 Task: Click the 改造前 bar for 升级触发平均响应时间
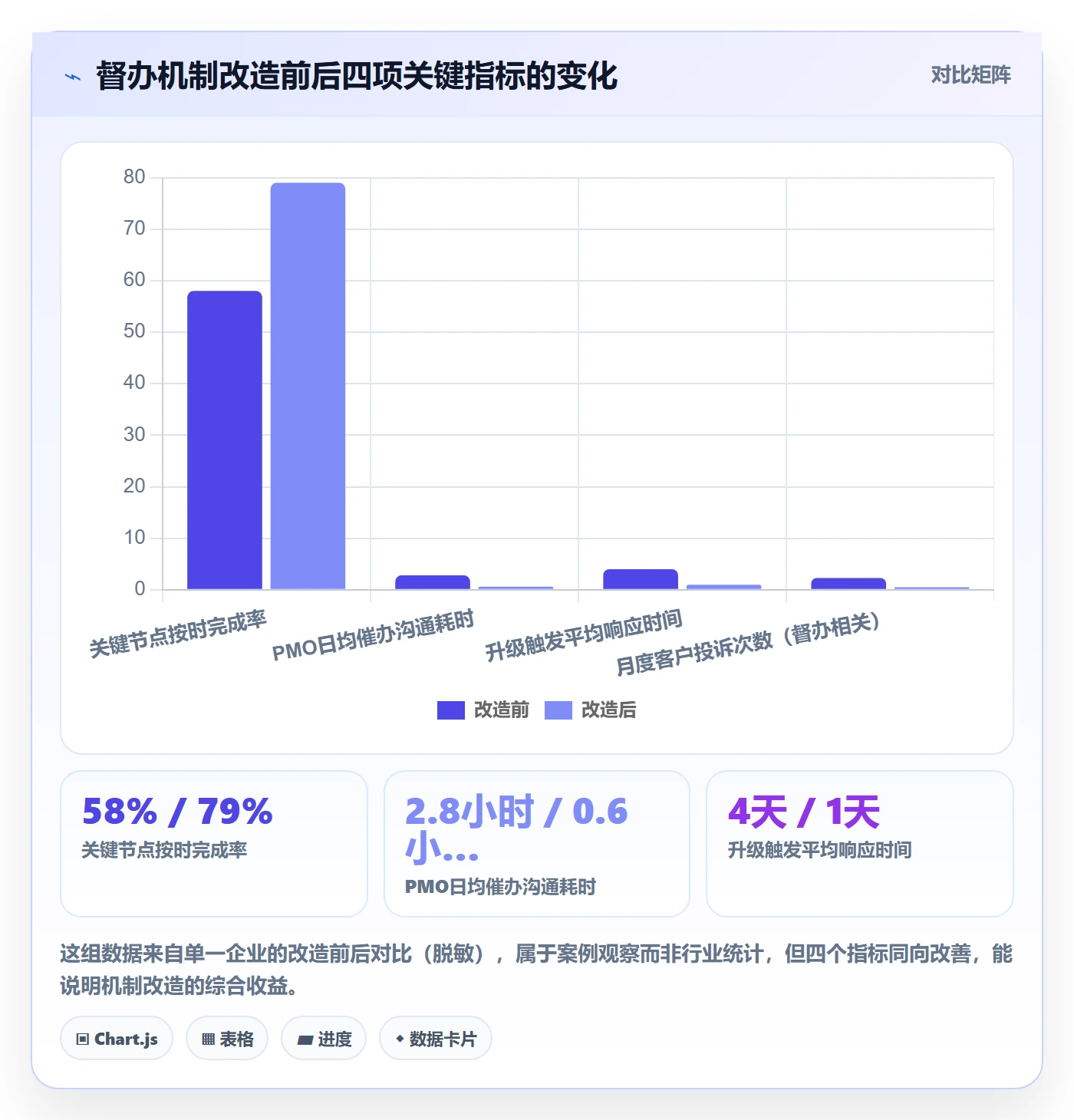641,579
